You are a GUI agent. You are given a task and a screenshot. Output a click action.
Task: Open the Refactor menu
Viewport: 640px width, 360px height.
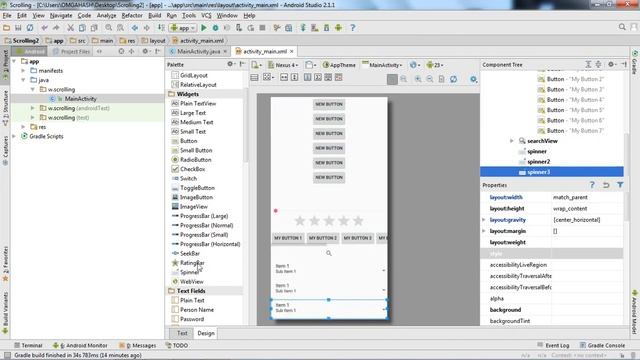[132, 16]
